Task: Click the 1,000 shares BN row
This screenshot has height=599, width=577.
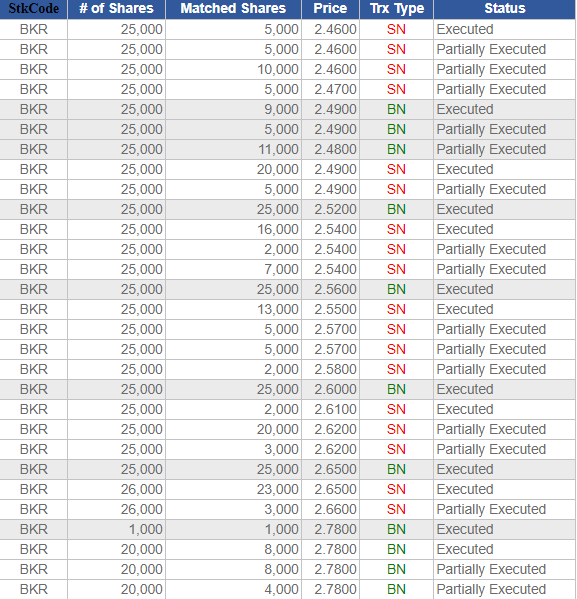Action: click(x=288, y=529)
